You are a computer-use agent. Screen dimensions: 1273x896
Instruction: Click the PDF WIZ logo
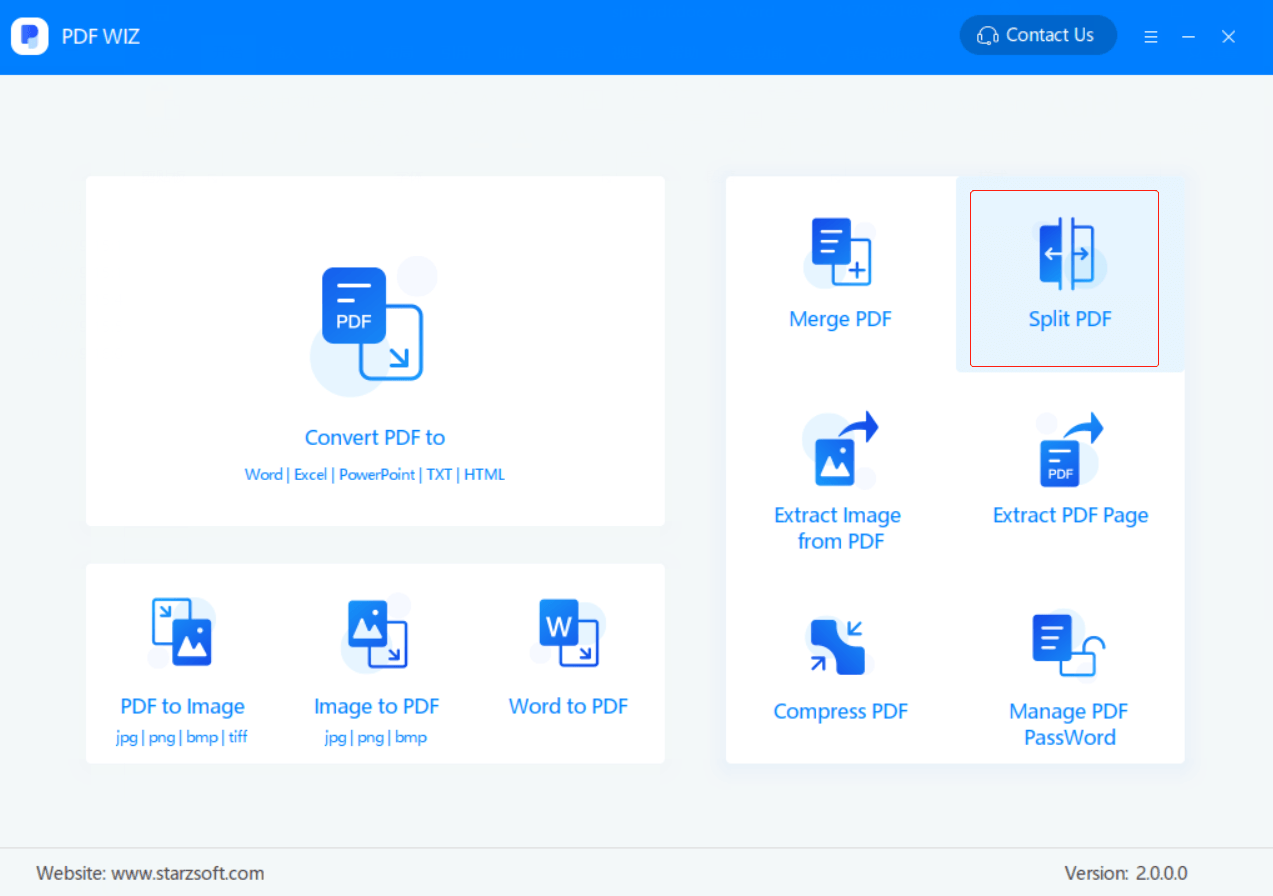coord(29,35)
